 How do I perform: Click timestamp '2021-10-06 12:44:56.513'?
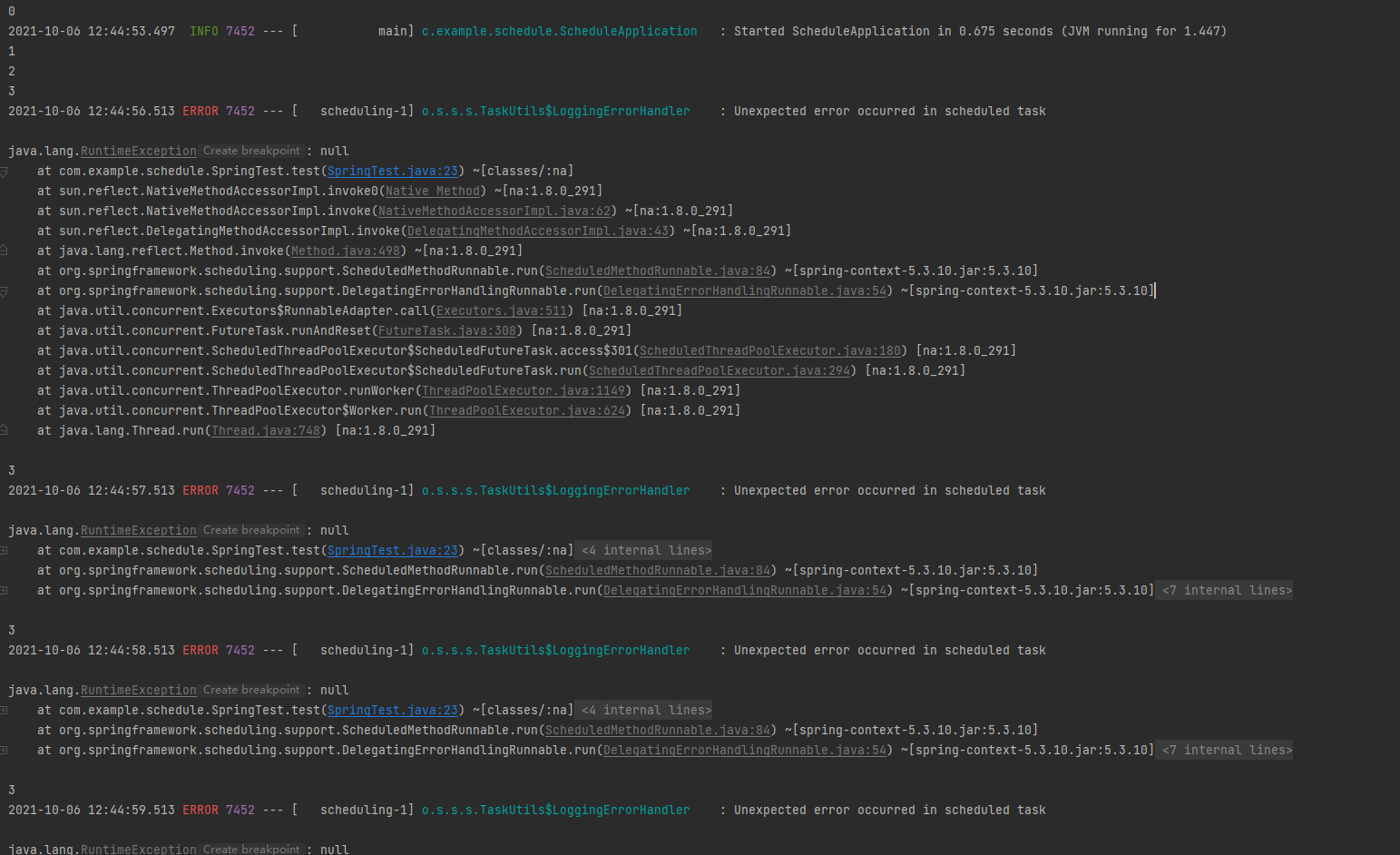[x=92, y=111]
